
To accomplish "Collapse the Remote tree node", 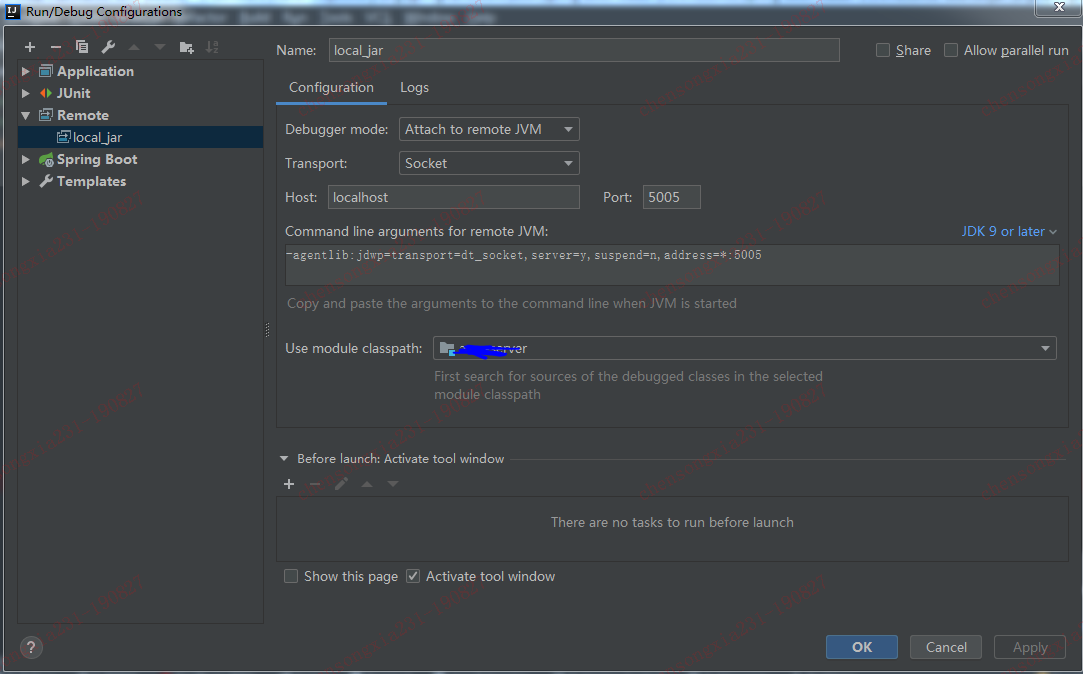I will click(26, 115).
